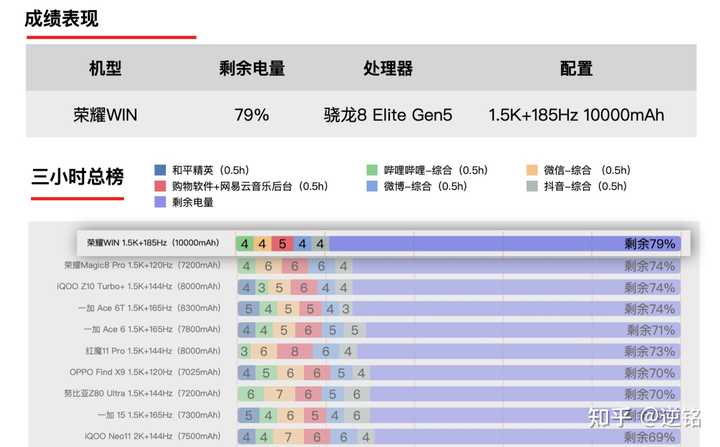The image size is (720, 447).
Task: Select the iQOO Z10 Turbo+ row label
Action: (x=139, y=286)
